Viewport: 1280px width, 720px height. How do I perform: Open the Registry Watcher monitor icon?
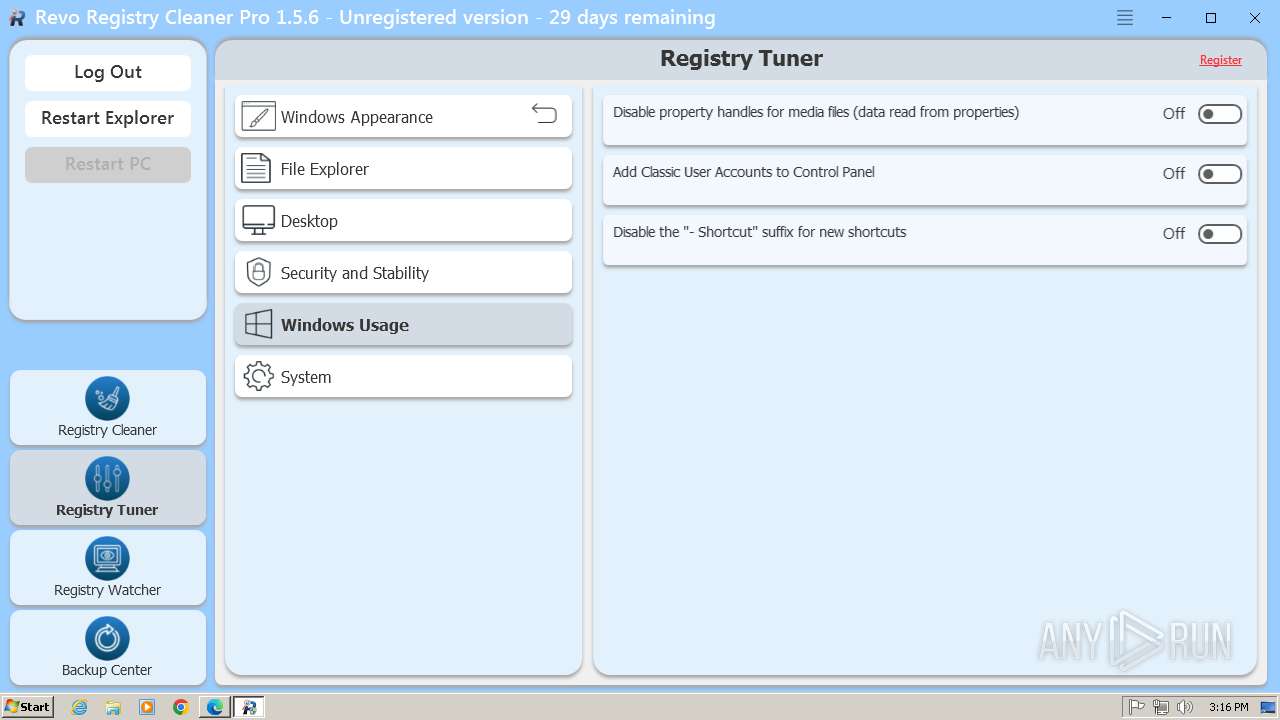(x=107, y=558)
